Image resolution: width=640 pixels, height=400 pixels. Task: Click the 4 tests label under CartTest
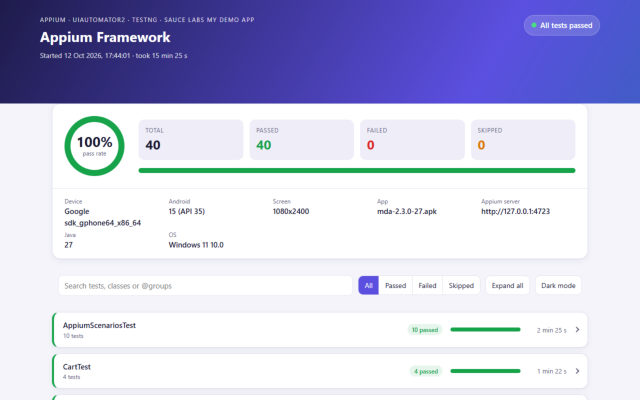tap(71, 377)
